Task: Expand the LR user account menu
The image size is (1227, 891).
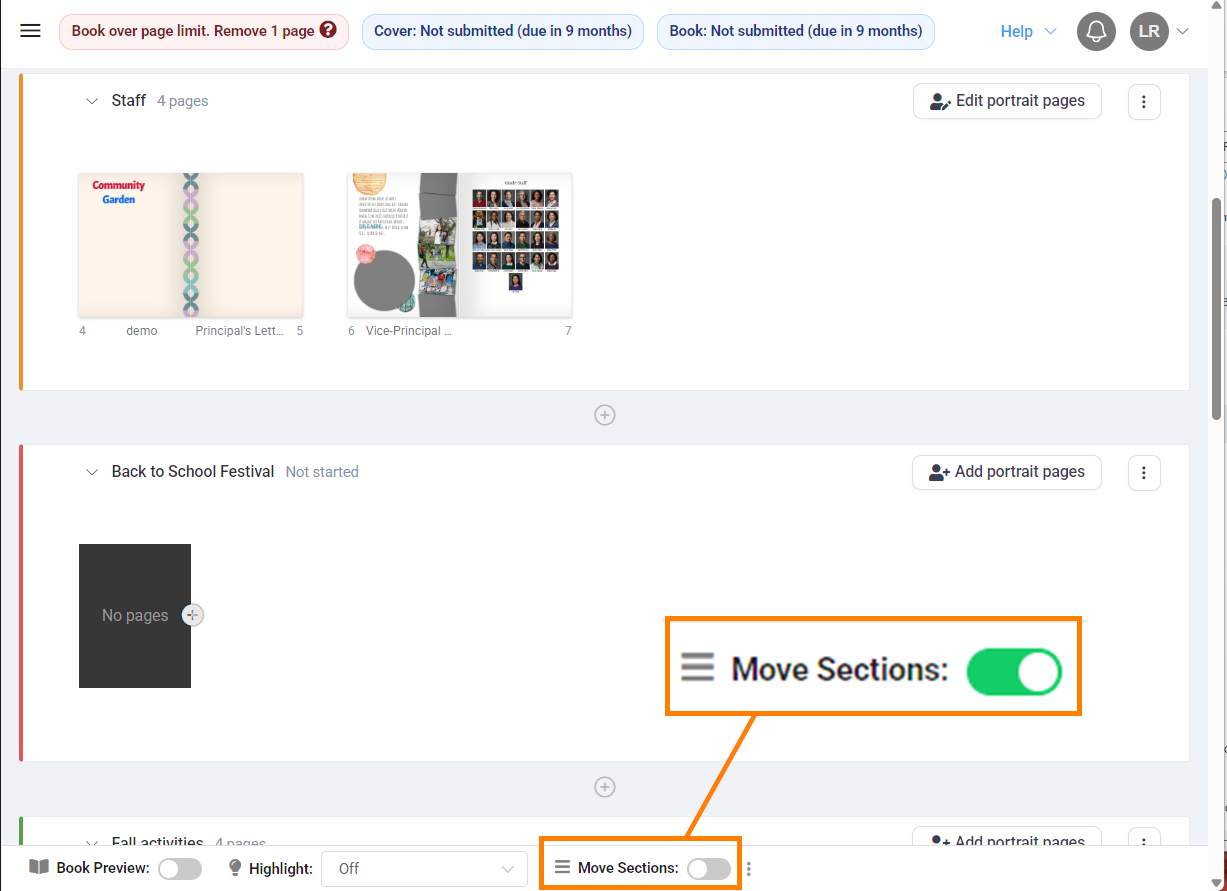Action: [1160, 32]
